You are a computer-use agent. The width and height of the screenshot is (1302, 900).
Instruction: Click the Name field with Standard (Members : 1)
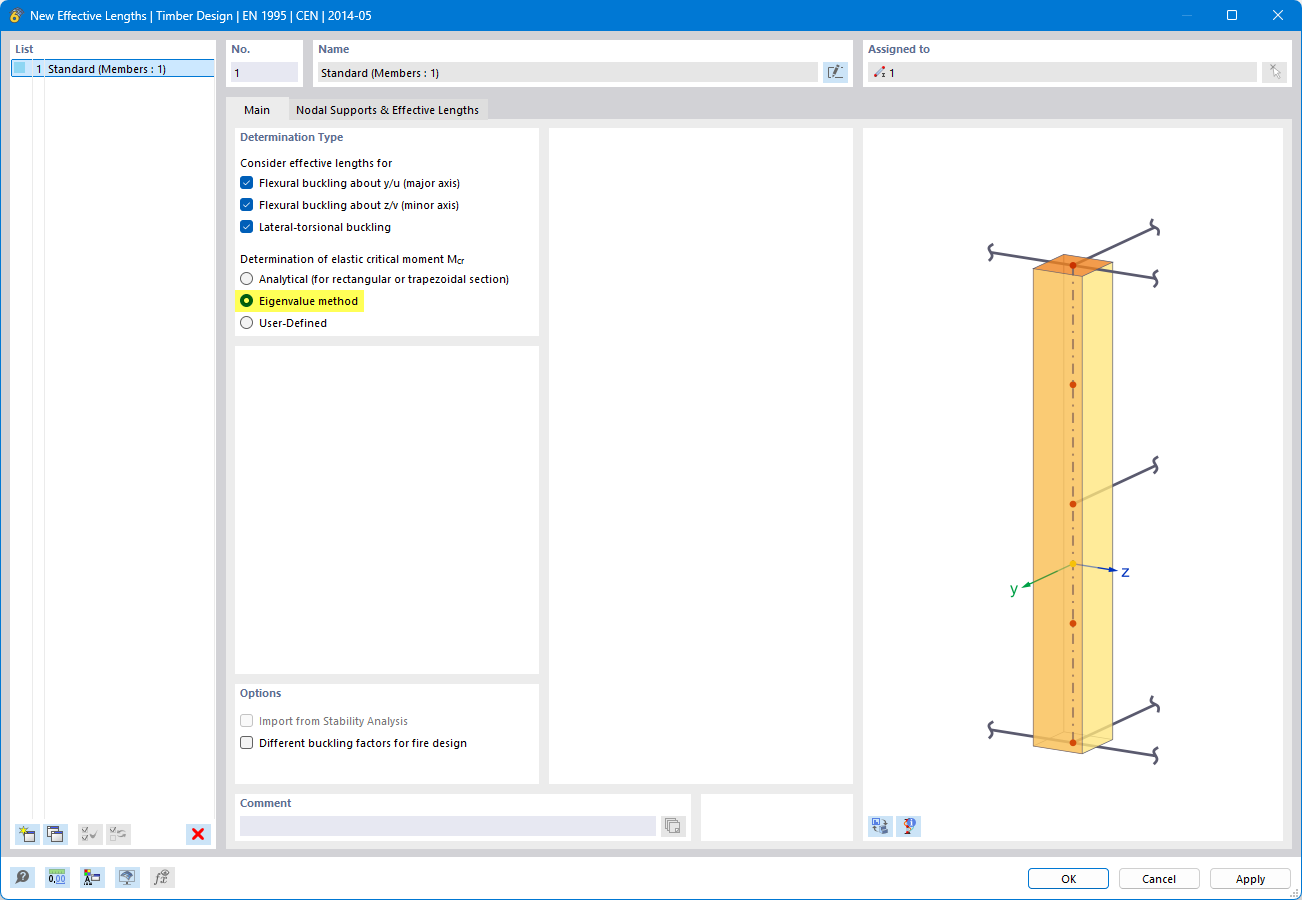coord(568,72)
